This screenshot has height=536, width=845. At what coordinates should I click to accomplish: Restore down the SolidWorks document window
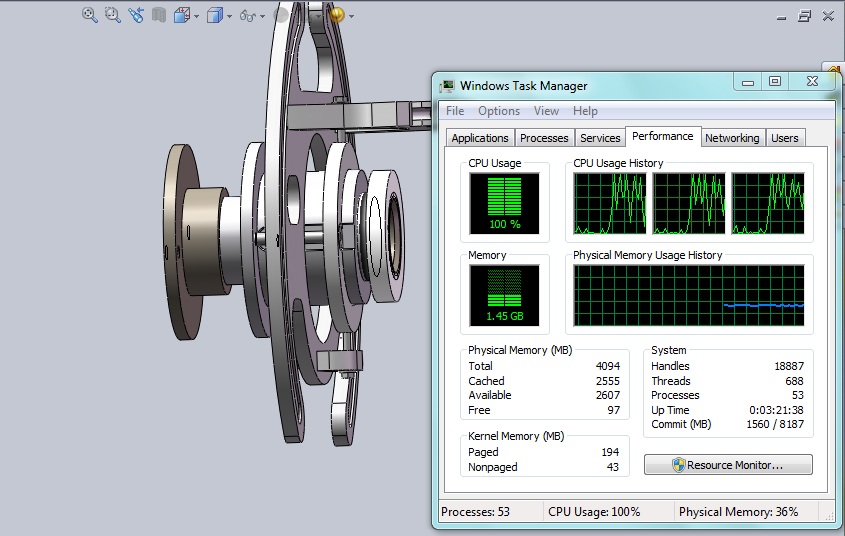click(806, 15)
